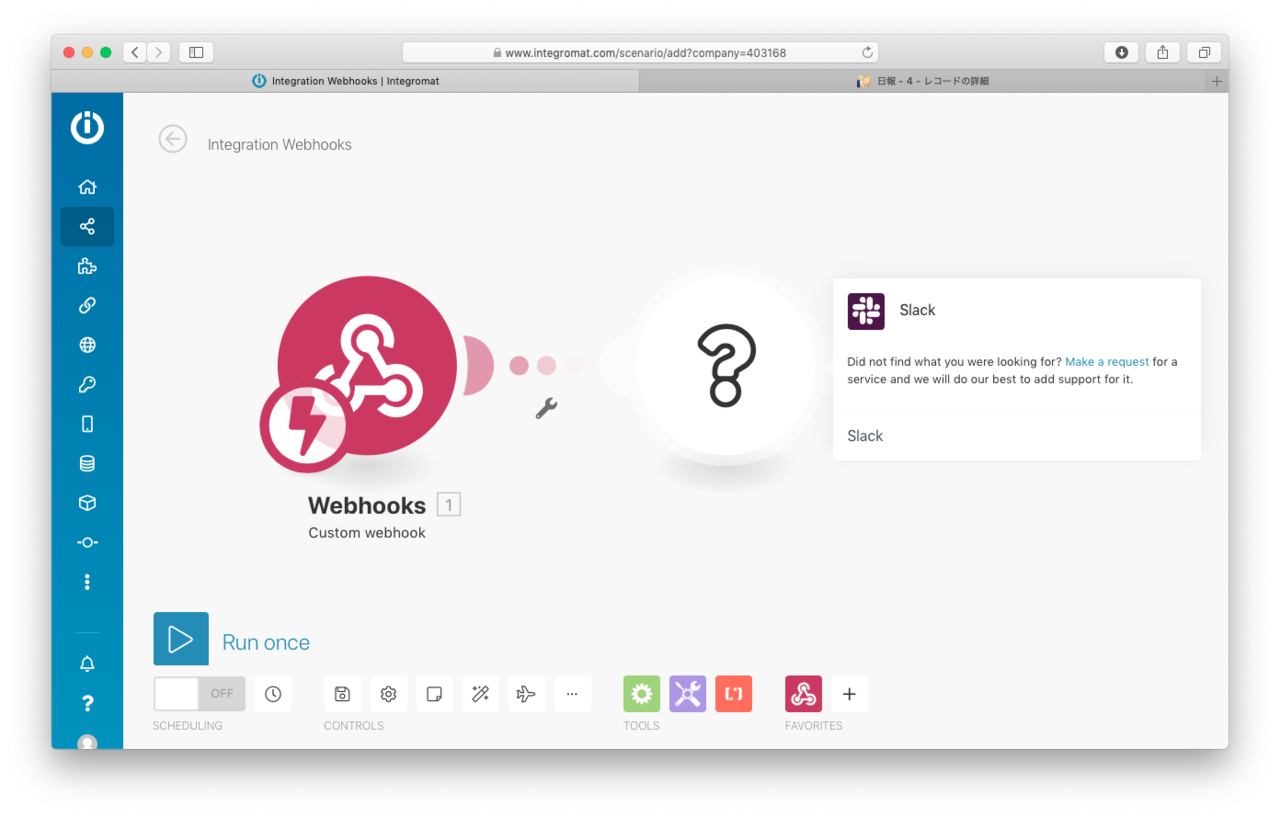This screenshot has height=817, width=1280.
Task: Open a new Safari tab
Action: pyautogui.click(x=1217, y=81)
